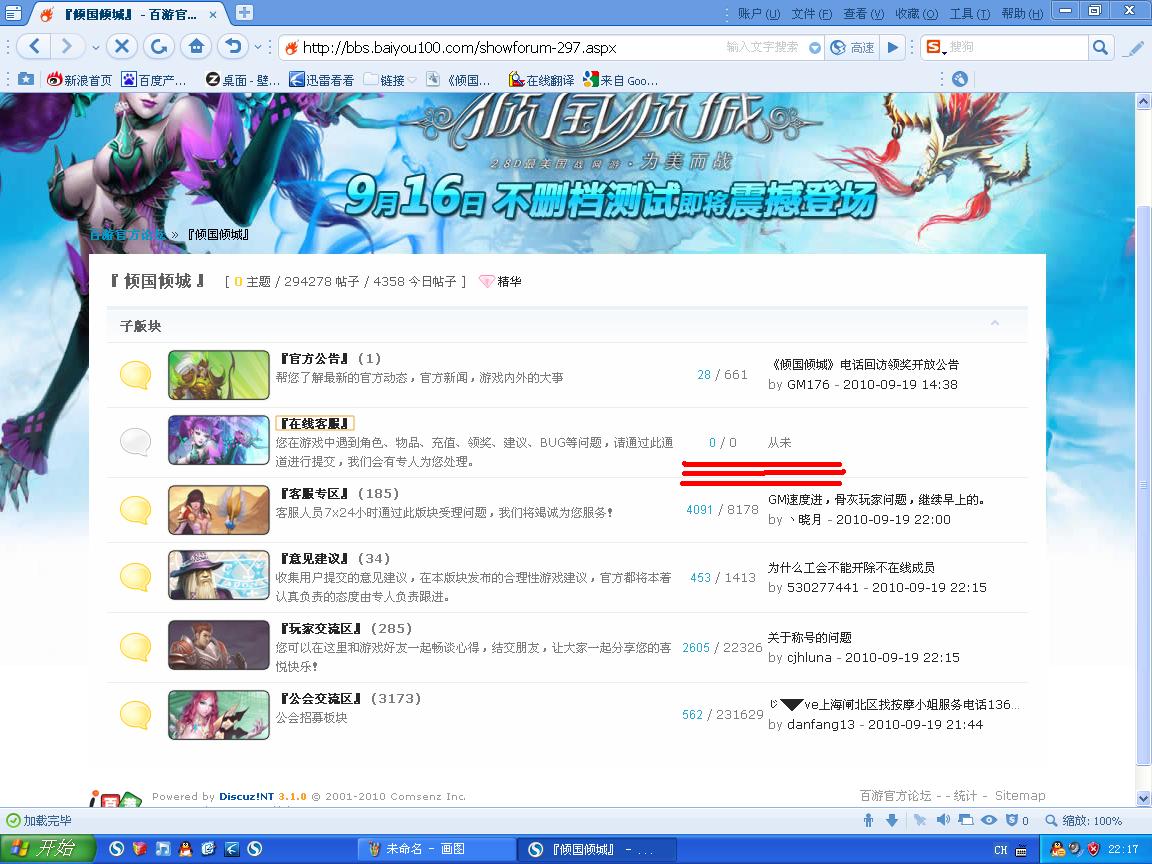
Task: Click the undo closed tab icon
Action: [233, 47]
